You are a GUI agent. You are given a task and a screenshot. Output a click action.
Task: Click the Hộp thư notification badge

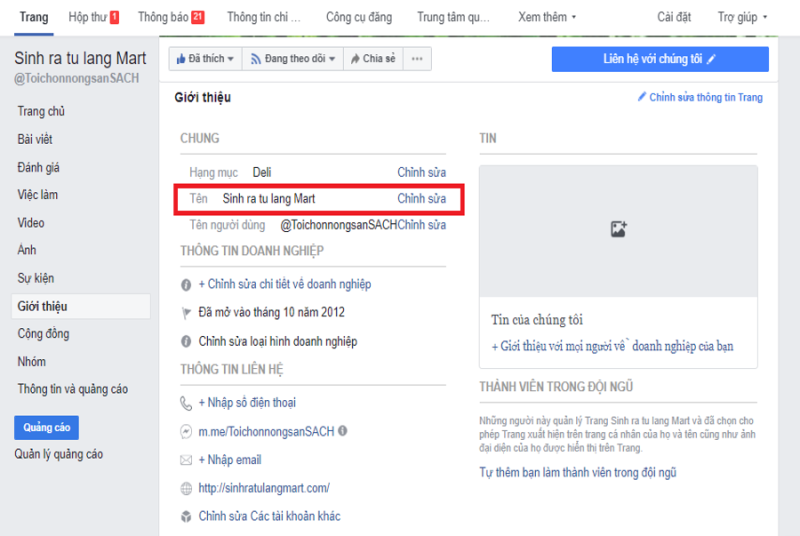coord(114,17)
